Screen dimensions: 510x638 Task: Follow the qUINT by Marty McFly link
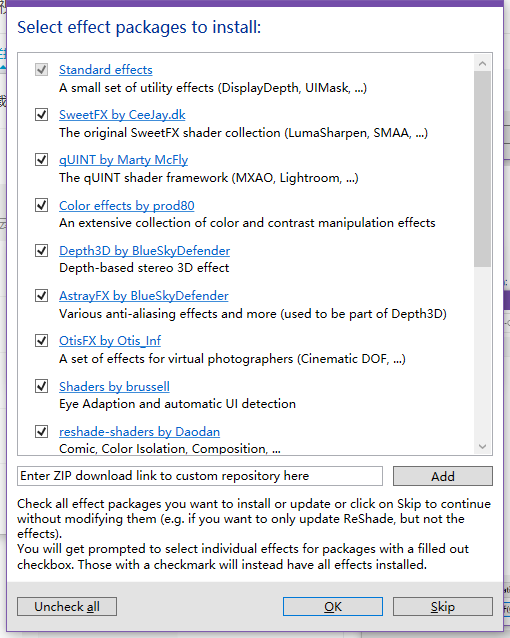click(x=123, y=160)
